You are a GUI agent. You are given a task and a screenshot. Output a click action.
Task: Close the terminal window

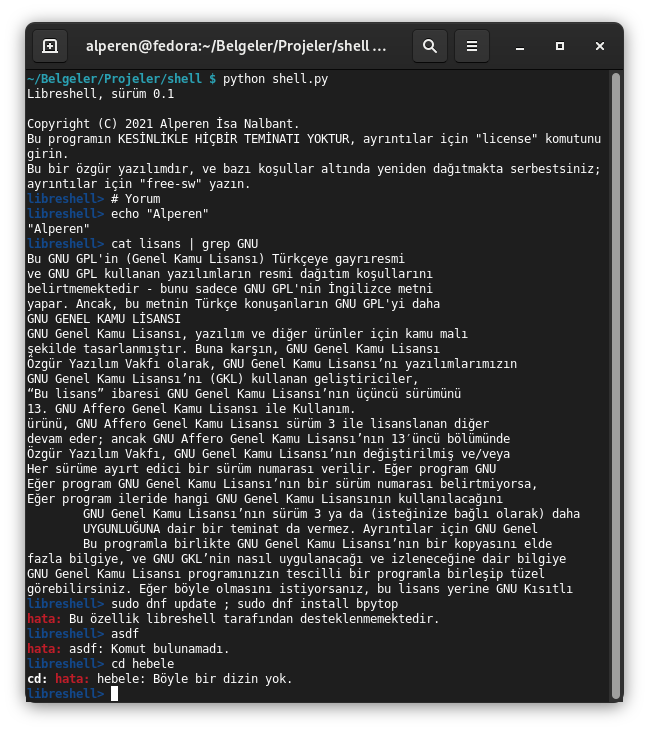coord(600,46)
